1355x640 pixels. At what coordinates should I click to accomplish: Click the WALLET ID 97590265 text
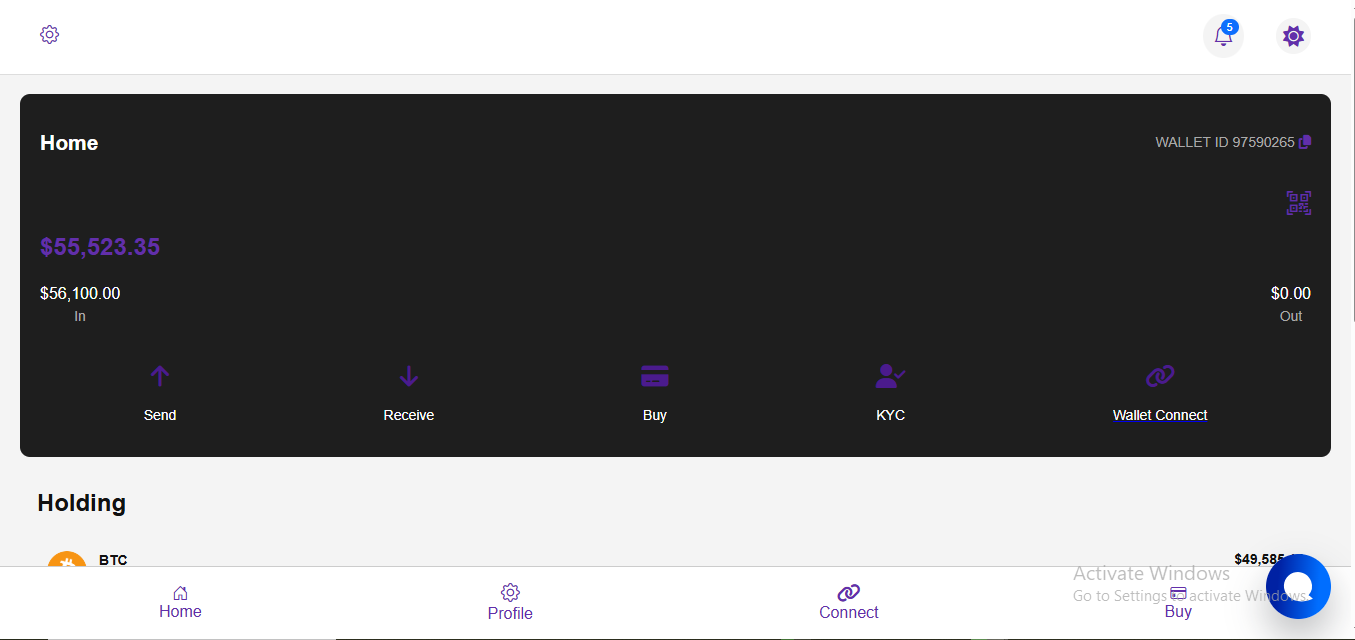pos(1224,142)
